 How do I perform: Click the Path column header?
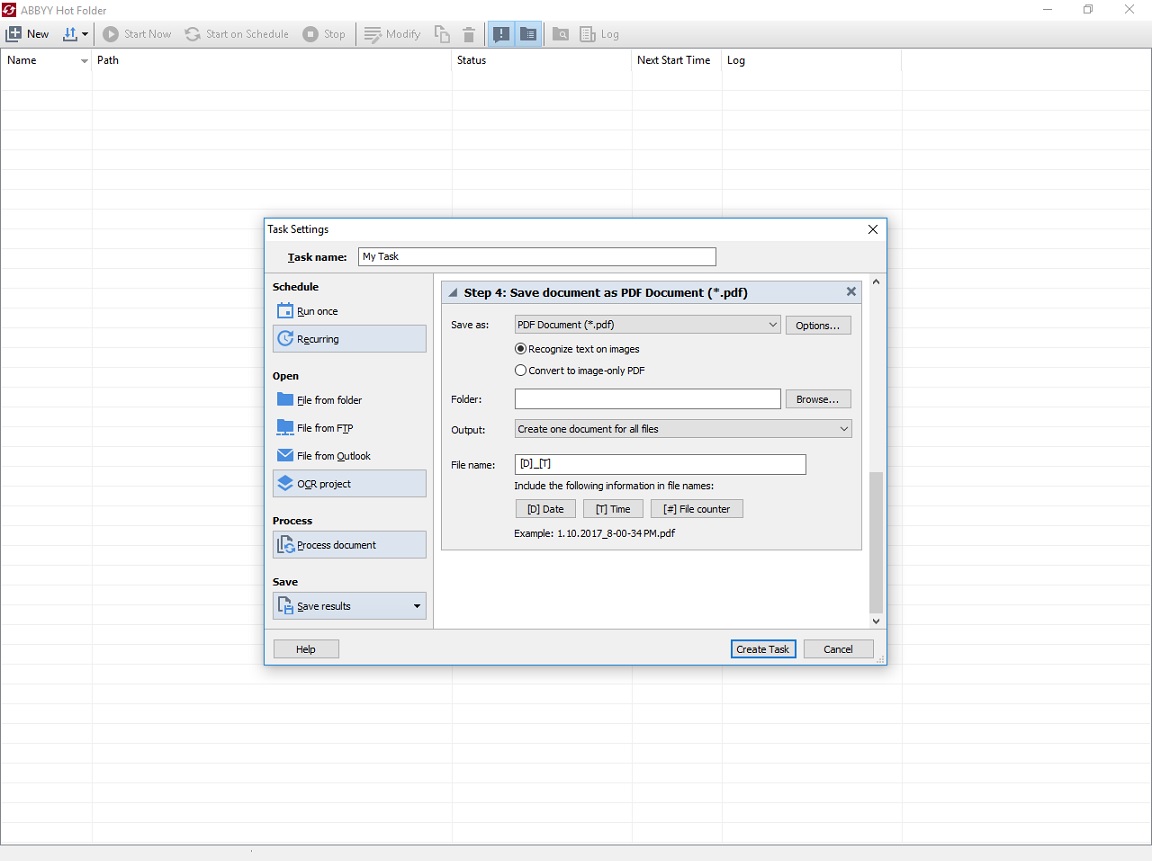(272, 60)
